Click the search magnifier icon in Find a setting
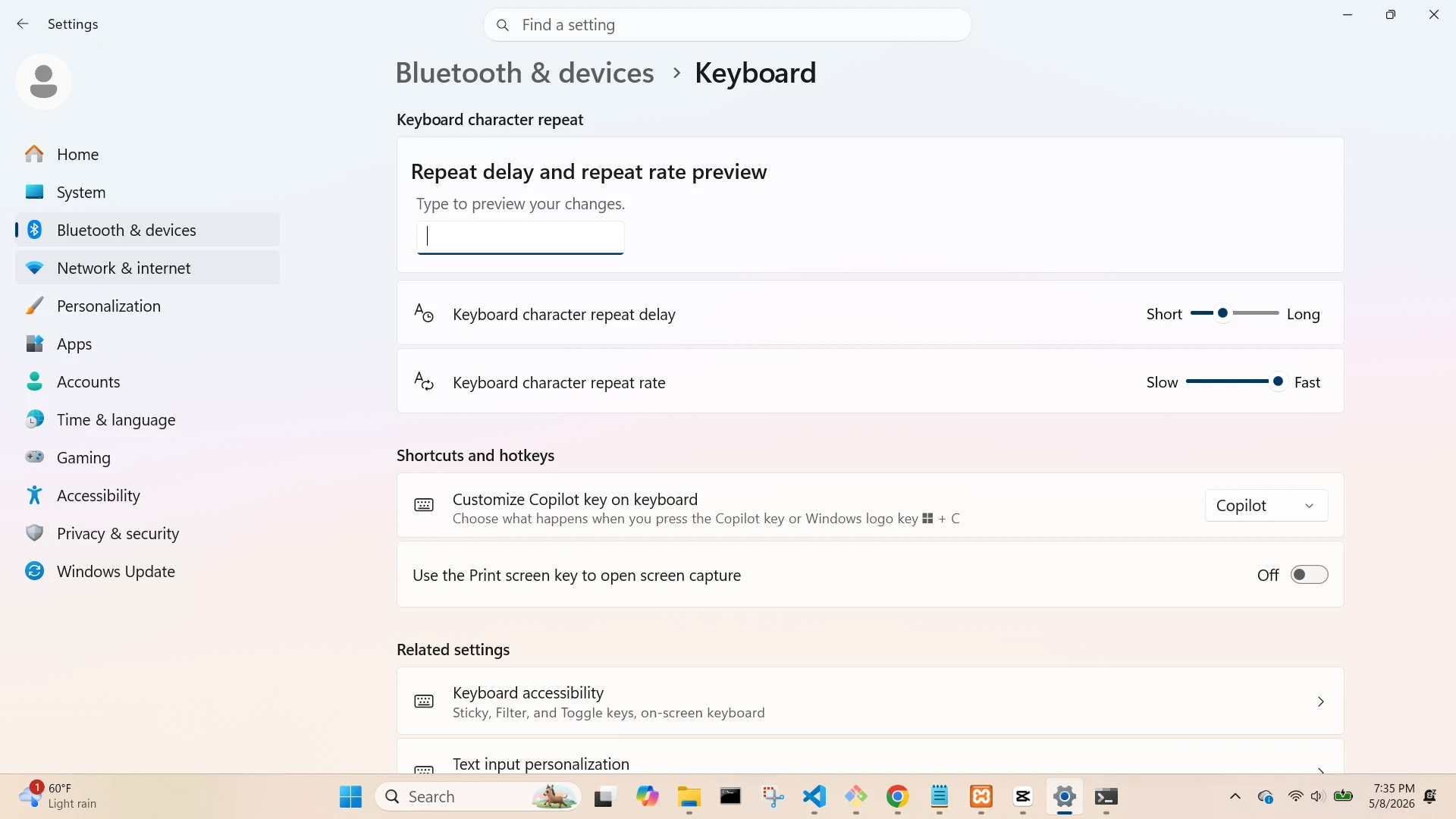1456x819 pixels. tap(502, 25)
